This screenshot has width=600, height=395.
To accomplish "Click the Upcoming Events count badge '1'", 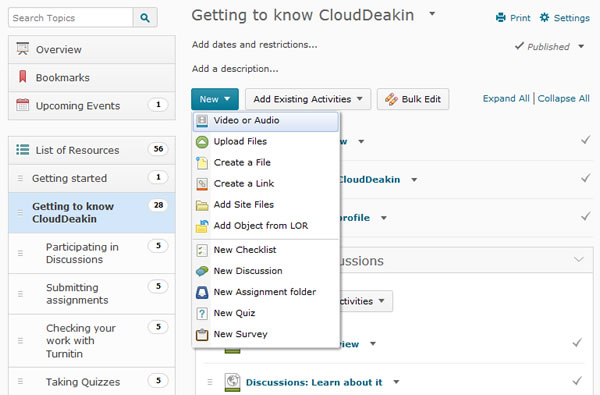I will click(x=158, y=104).
